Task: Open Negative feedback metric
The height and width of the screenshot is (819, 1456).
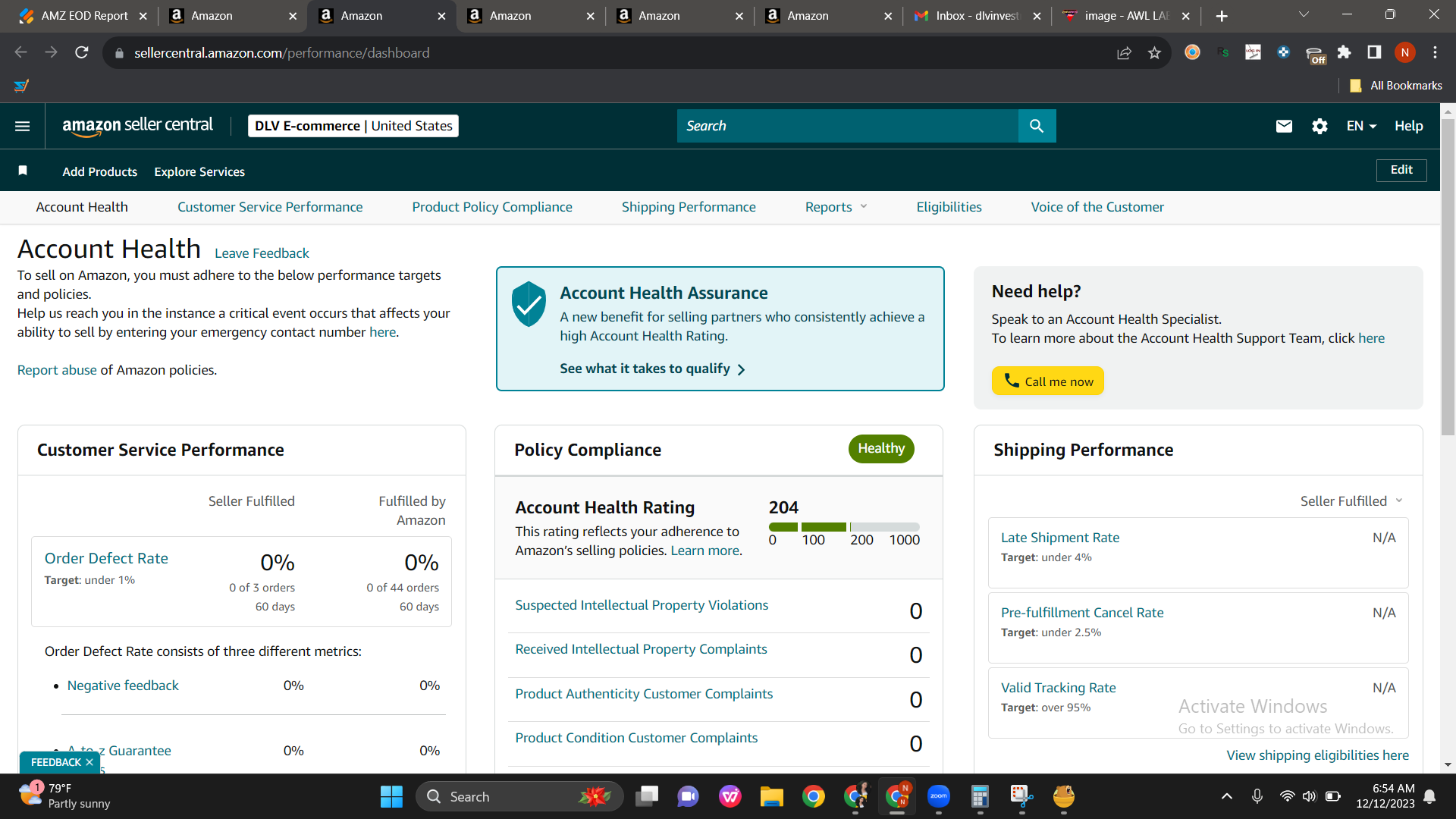Action: 123,686
